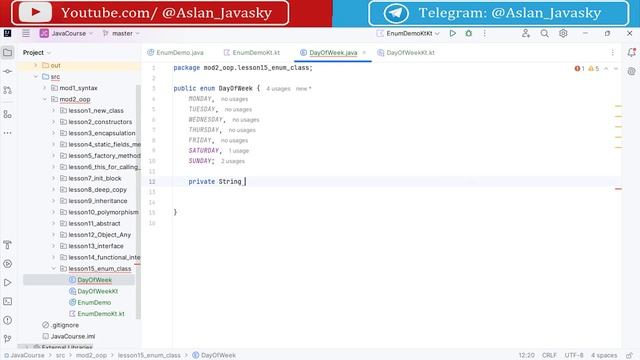Click the 1 usage hint beside SATURDAY
The width and height of the screenshot is (640, 360).
coord(239,151)
